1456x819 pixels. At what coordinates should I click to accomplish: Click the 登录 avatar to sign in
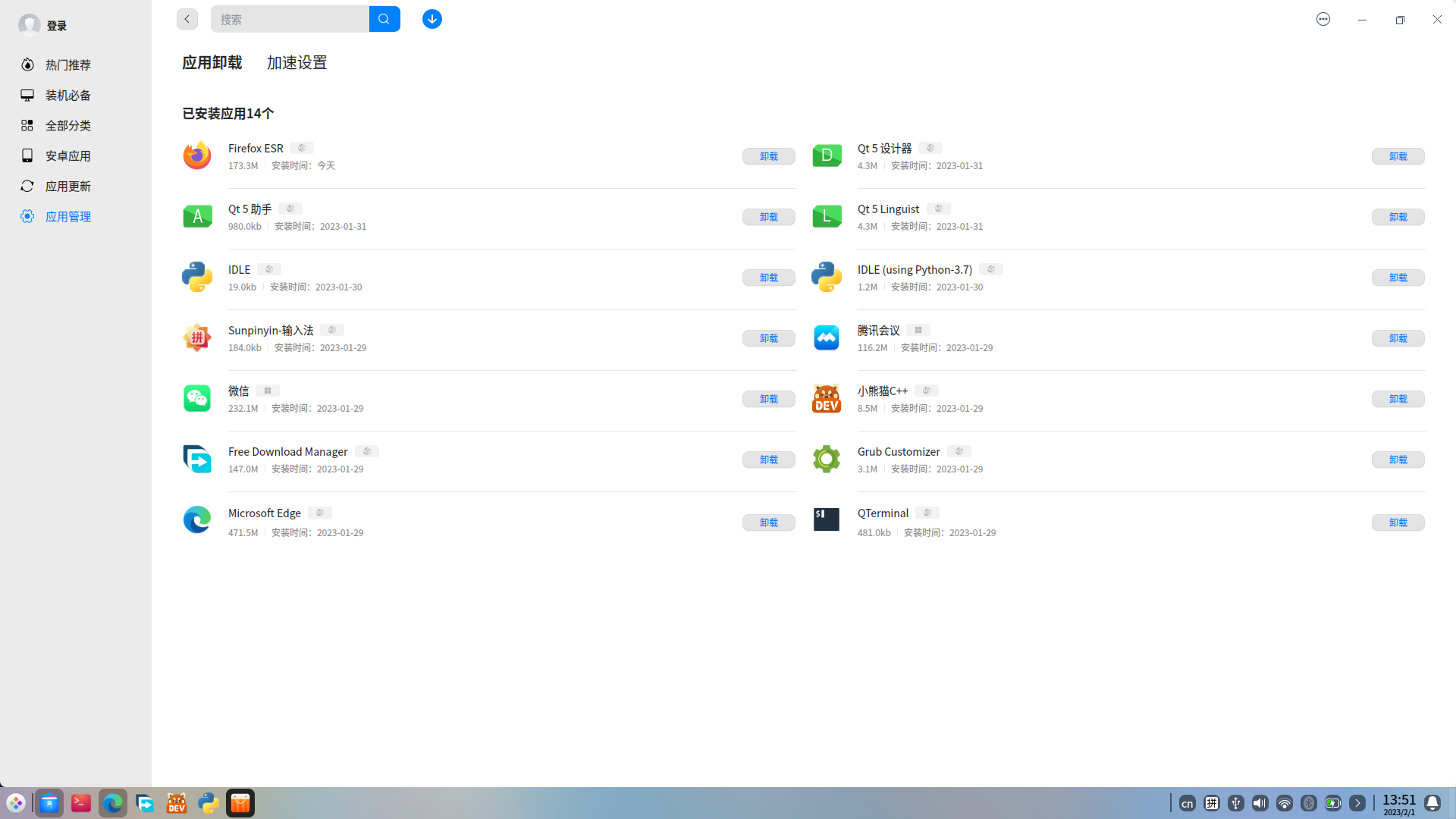(30, 25)
